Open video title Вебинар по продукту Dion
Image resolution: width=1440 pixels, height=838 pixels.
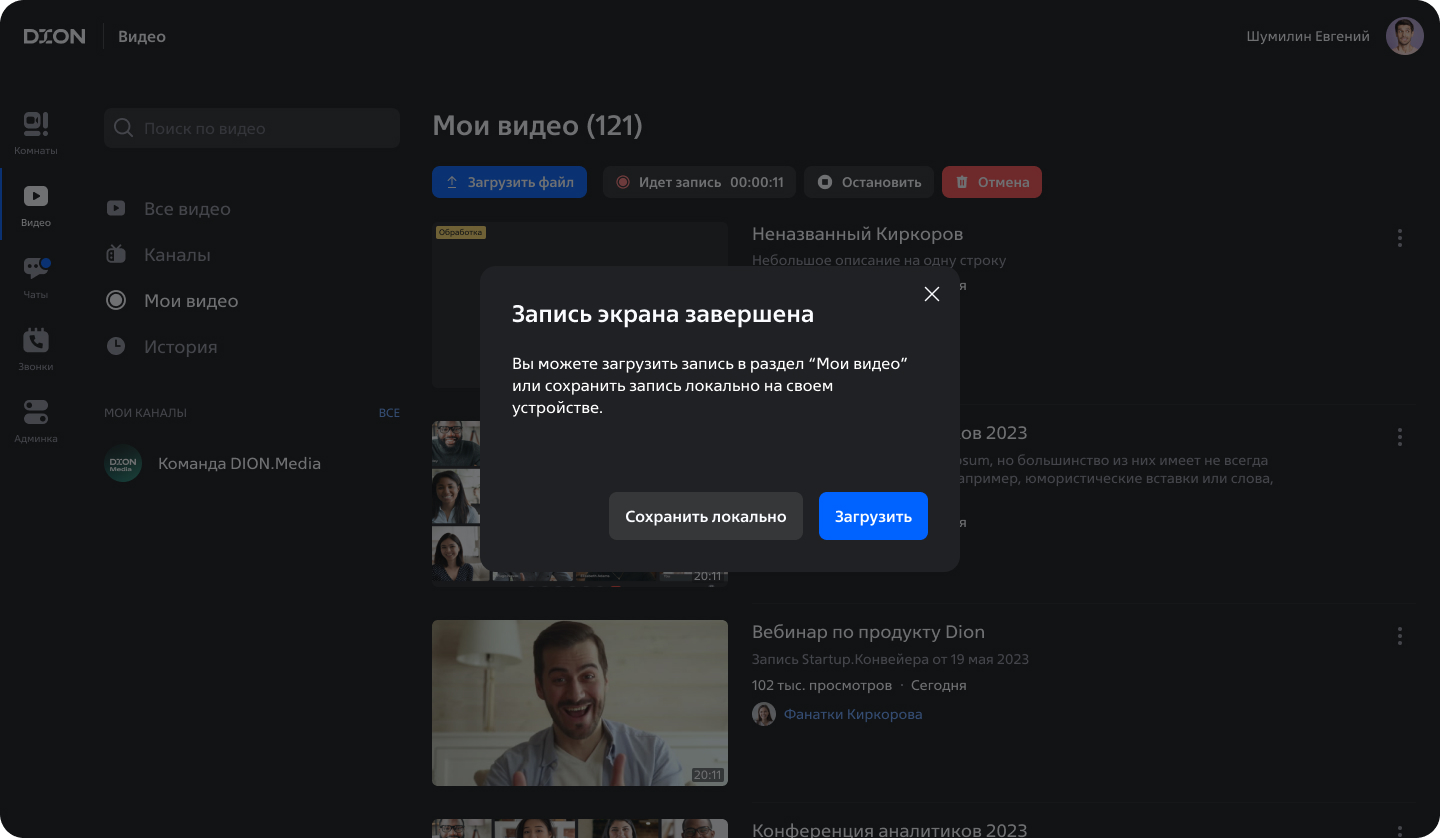click(868, 632)
